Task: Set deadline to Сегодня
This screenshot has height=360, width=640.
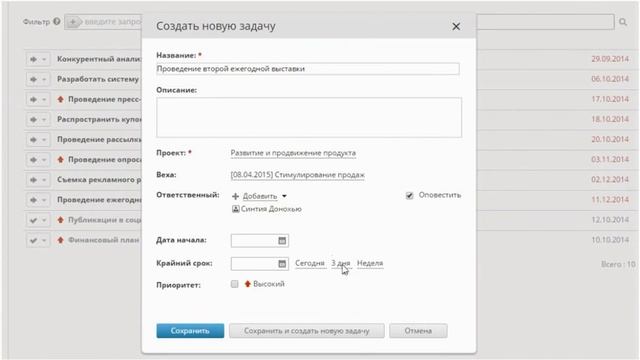Action: point(310,263)
